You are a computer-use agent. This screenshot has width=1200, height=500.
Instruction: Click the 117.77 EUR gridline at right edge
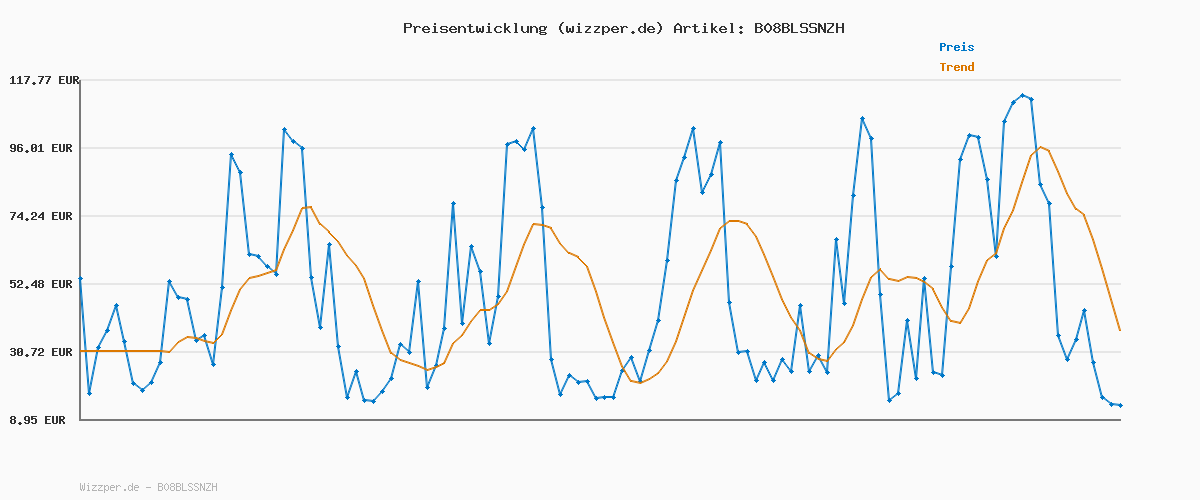click(1118, 80)
